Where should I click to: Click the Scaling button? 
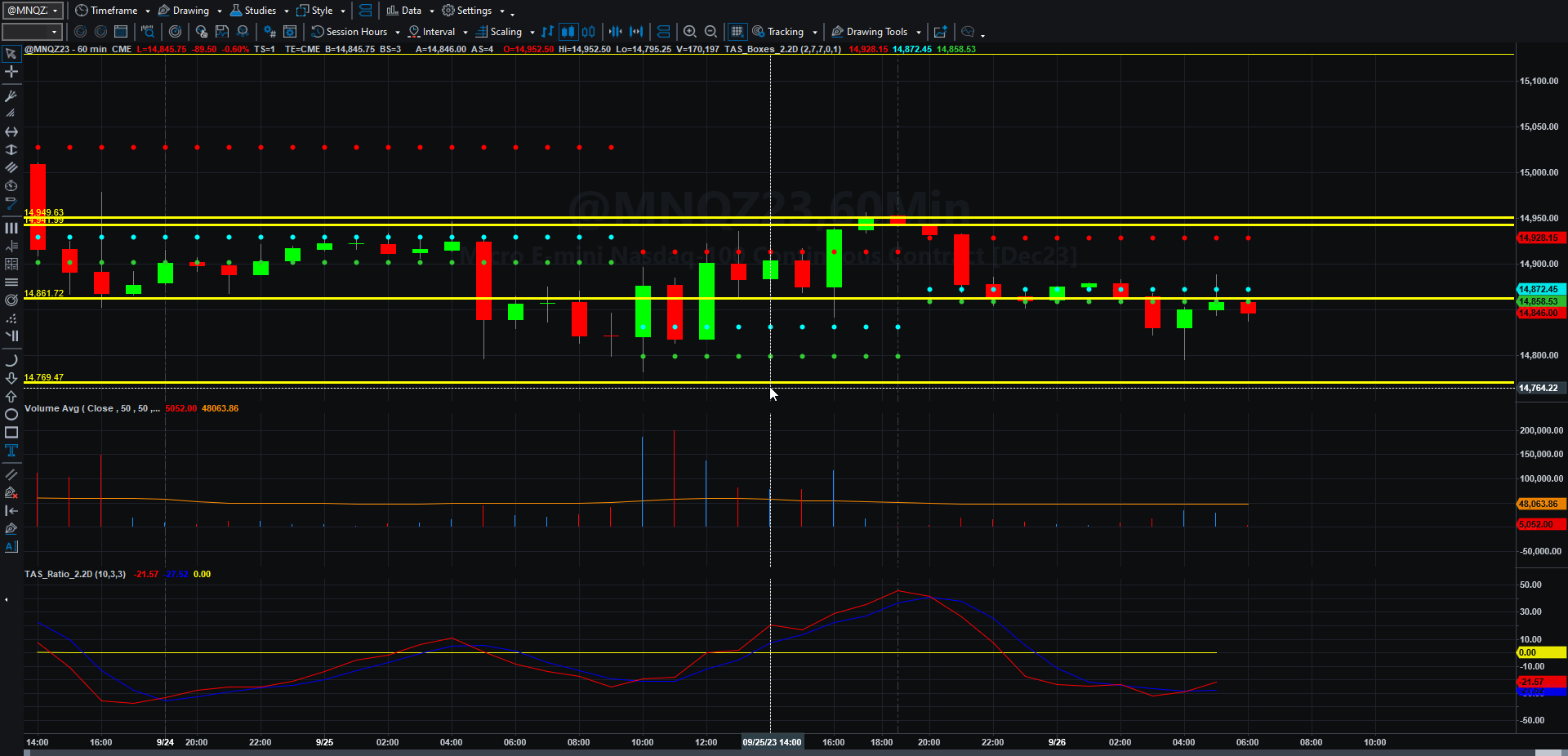[505, 32]
